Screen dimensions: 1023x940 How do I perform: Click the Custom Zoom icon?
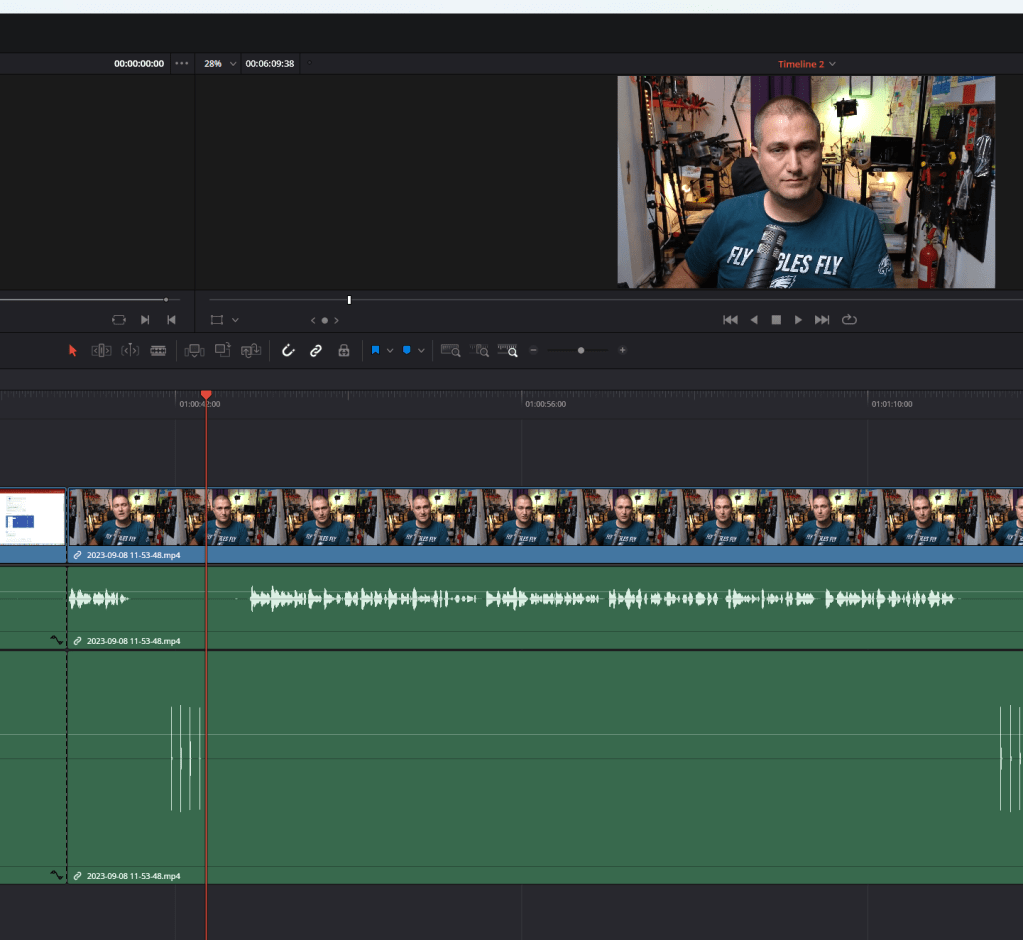[x=508, y=350]
